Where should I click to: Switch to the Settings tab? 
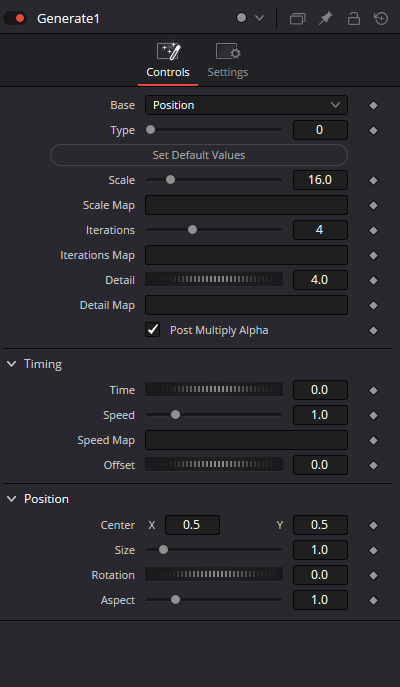[228, 61]
